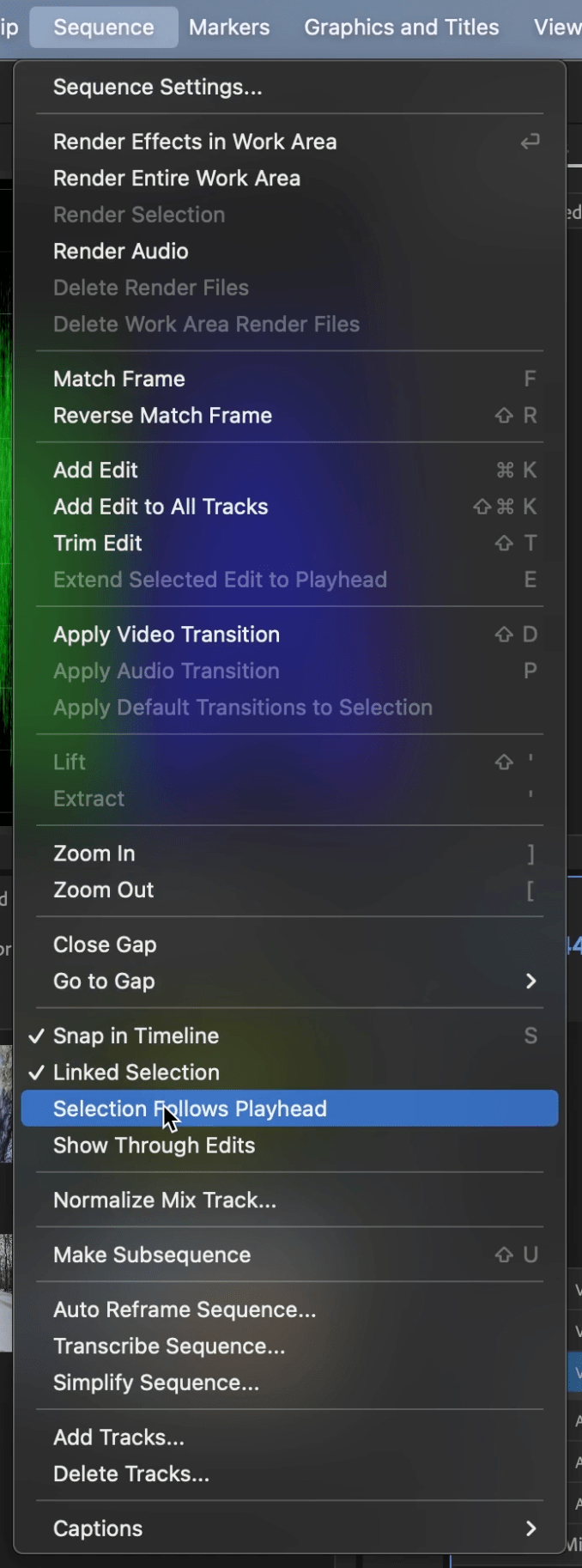Add Edit at the playhead
The image size is (582, 1568).
click(x=95, y=470)
